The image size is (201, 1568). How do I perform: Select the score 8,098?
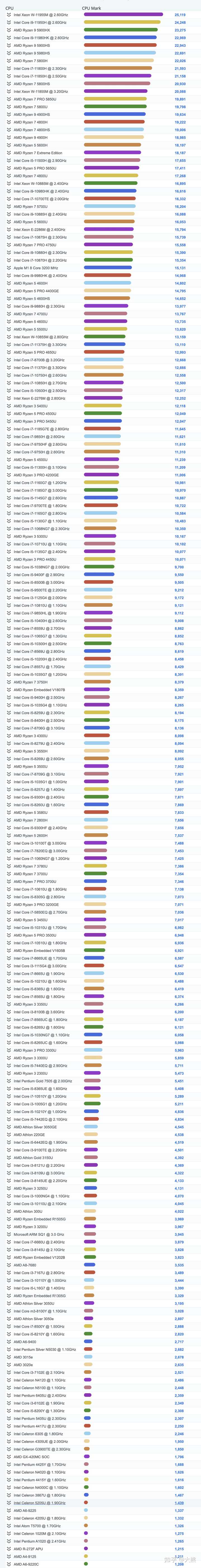[x=179, y=736]
